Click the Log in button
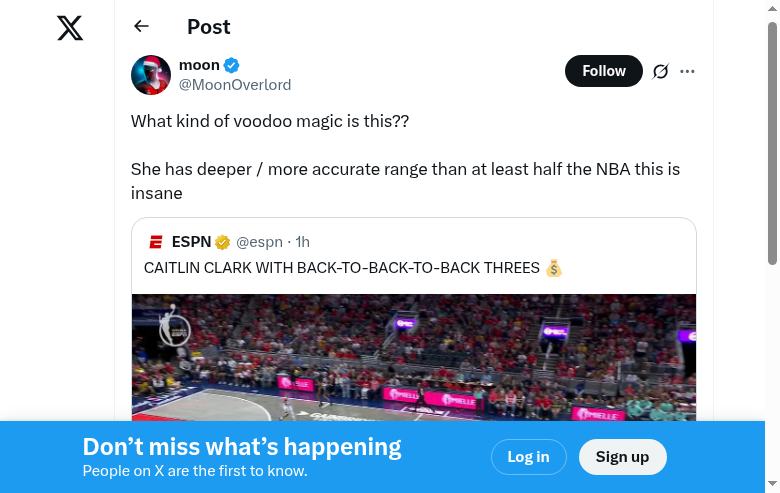Viewport: 780px width, 493px height. (x=528, y=457)
